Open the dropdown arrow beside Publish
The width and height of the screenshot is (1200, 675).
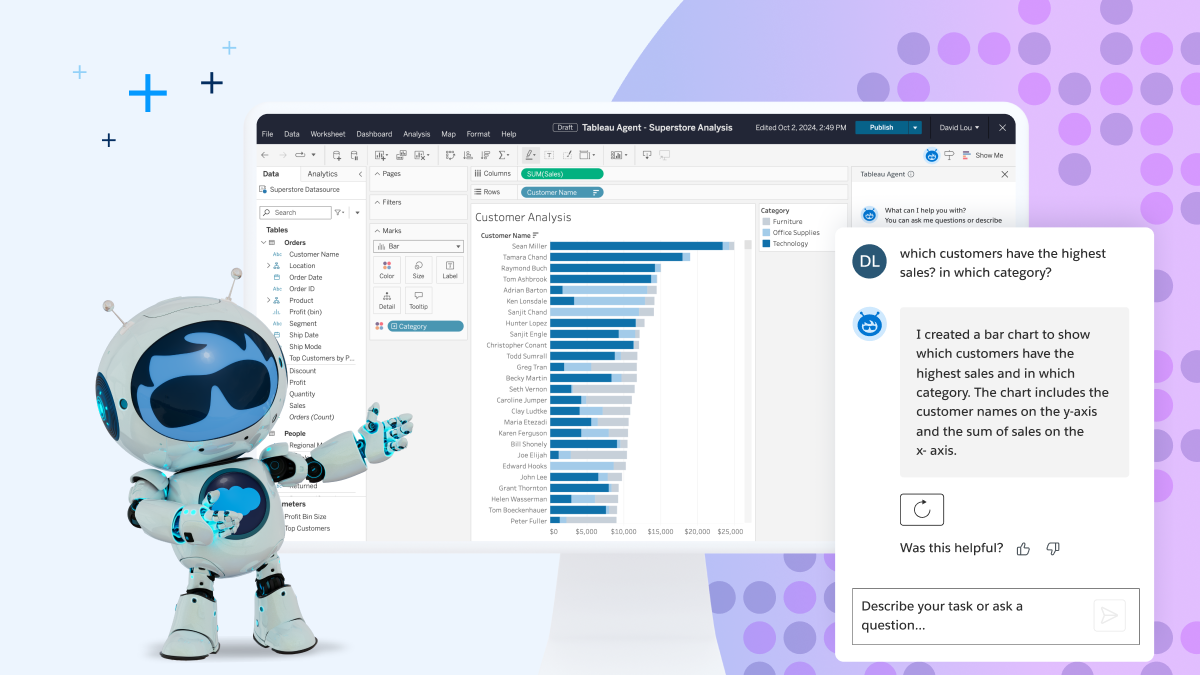click(914, 128)
